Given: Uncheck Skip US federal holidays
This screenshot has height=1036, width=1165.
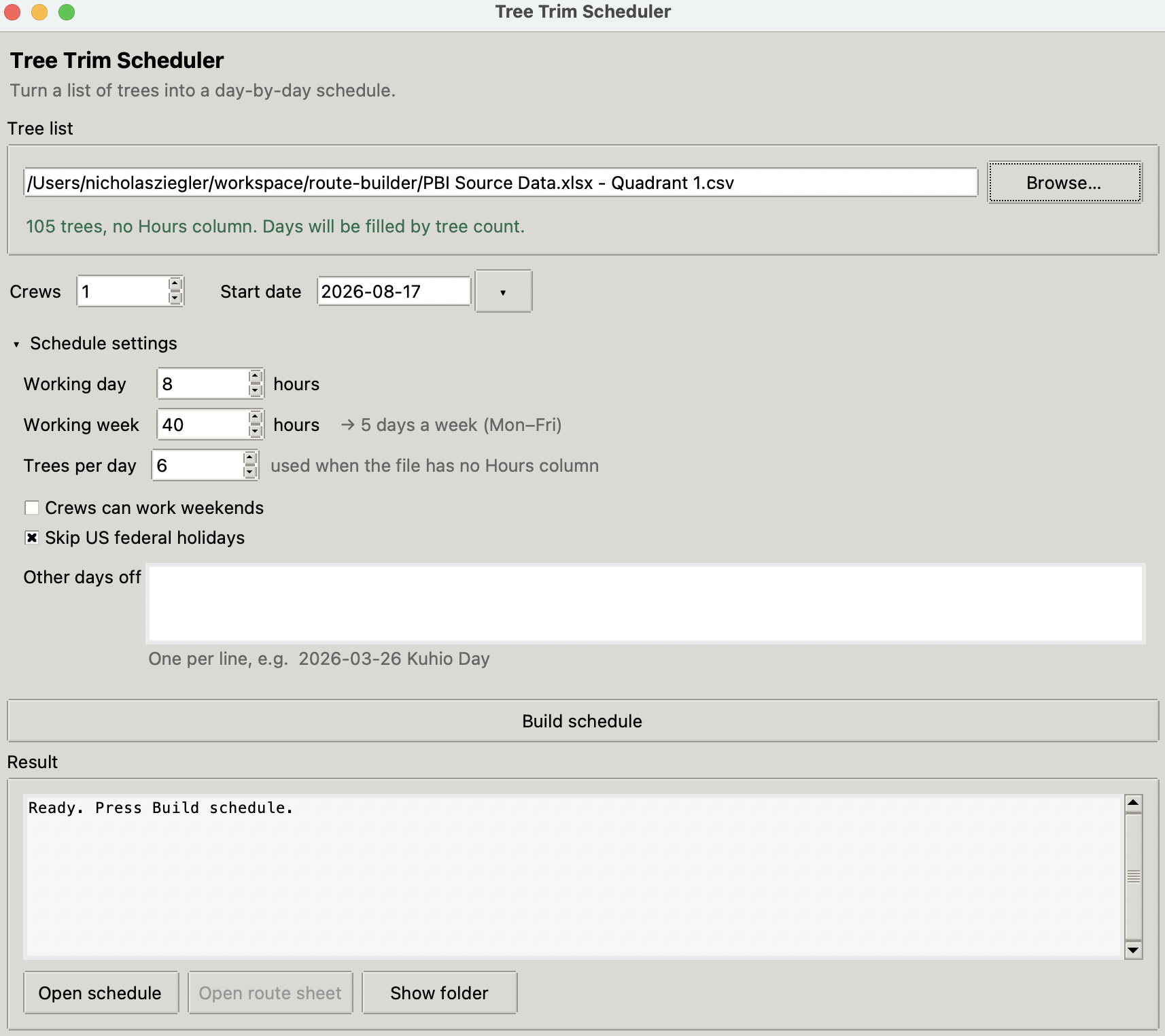Looking at the screenshot, I should click(x=32, y=538).
